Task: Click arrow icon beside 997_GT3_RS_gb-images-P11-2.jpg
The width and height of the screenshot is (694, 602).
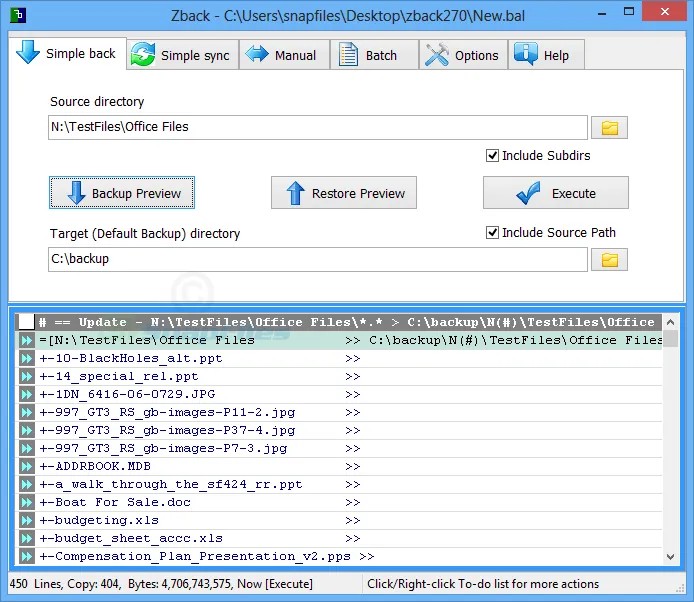Action: click(x=27, y=413)
